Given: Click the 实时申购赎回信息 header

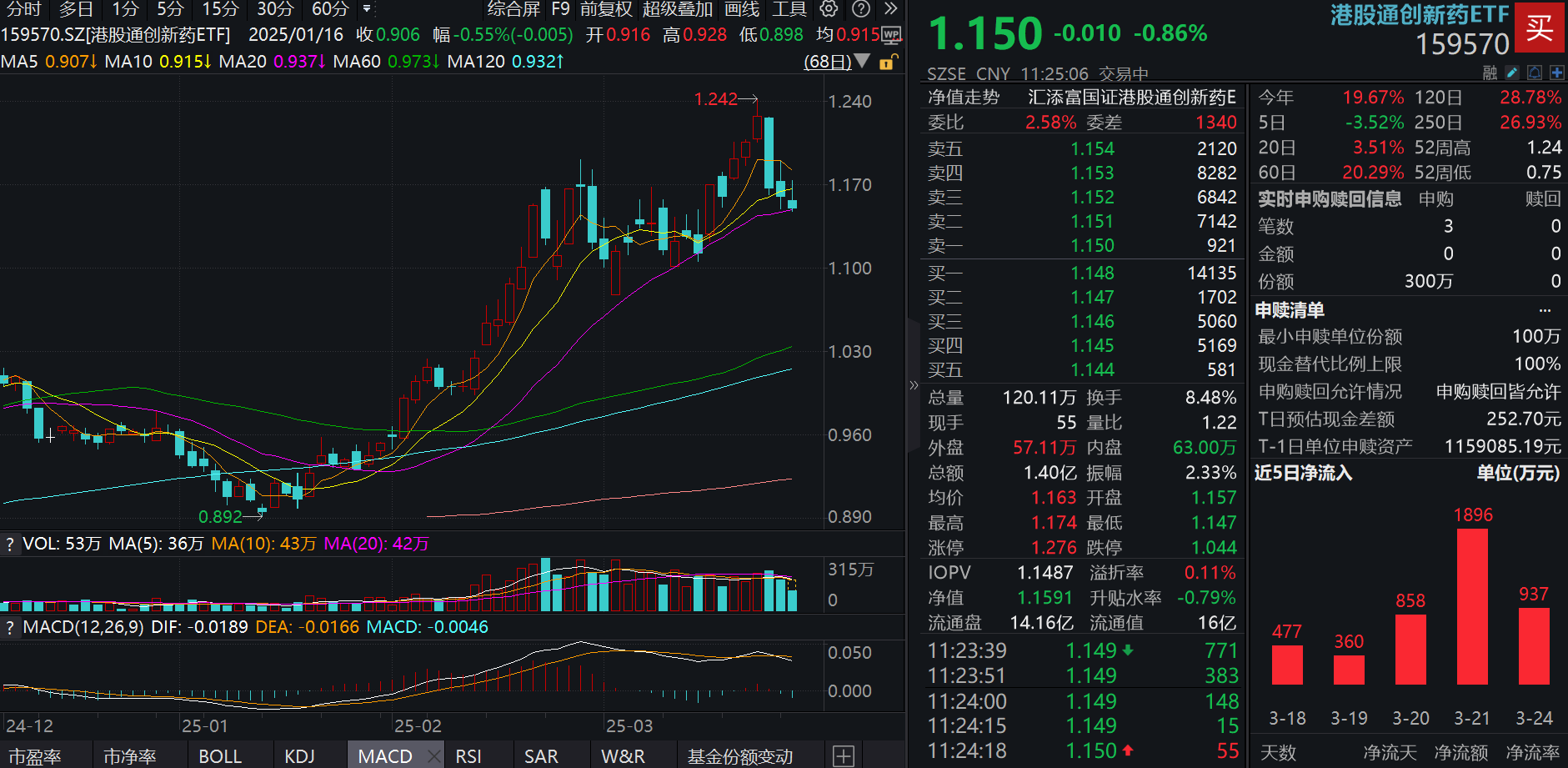Looking at the screenshot, I should [x=1330, y=199].
